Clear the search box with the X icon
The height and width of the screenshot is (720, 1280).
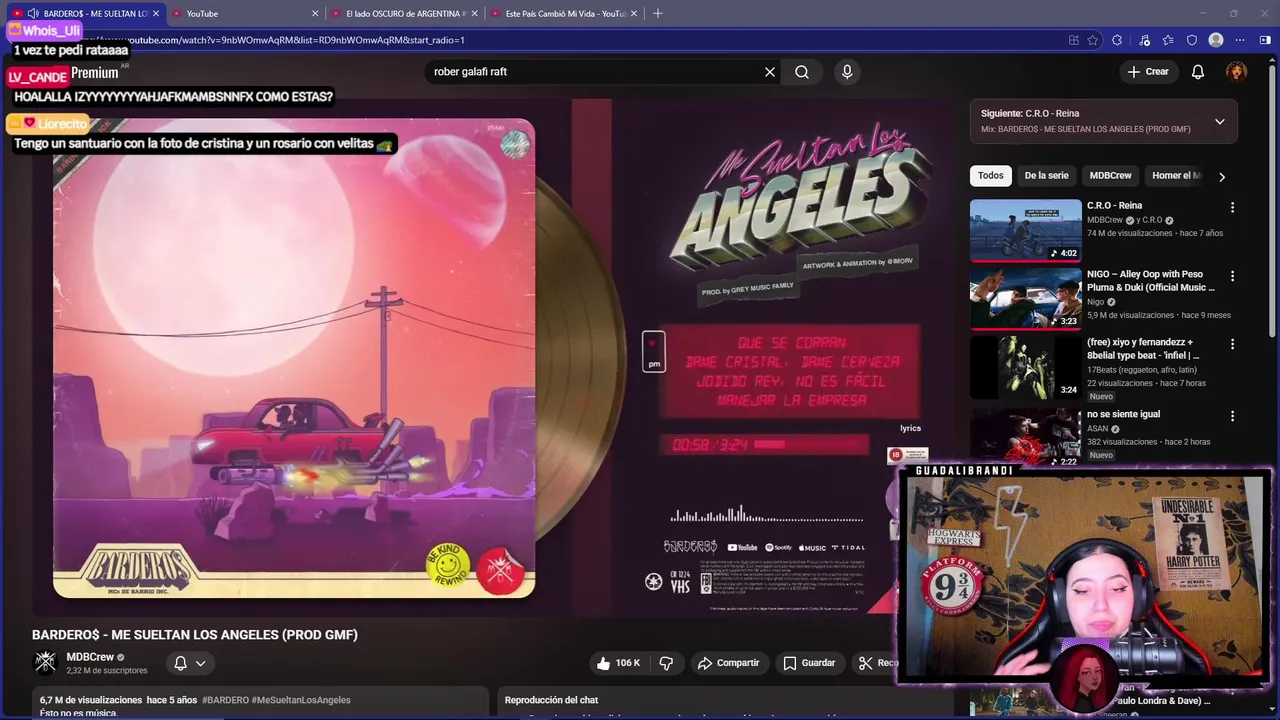770,72
